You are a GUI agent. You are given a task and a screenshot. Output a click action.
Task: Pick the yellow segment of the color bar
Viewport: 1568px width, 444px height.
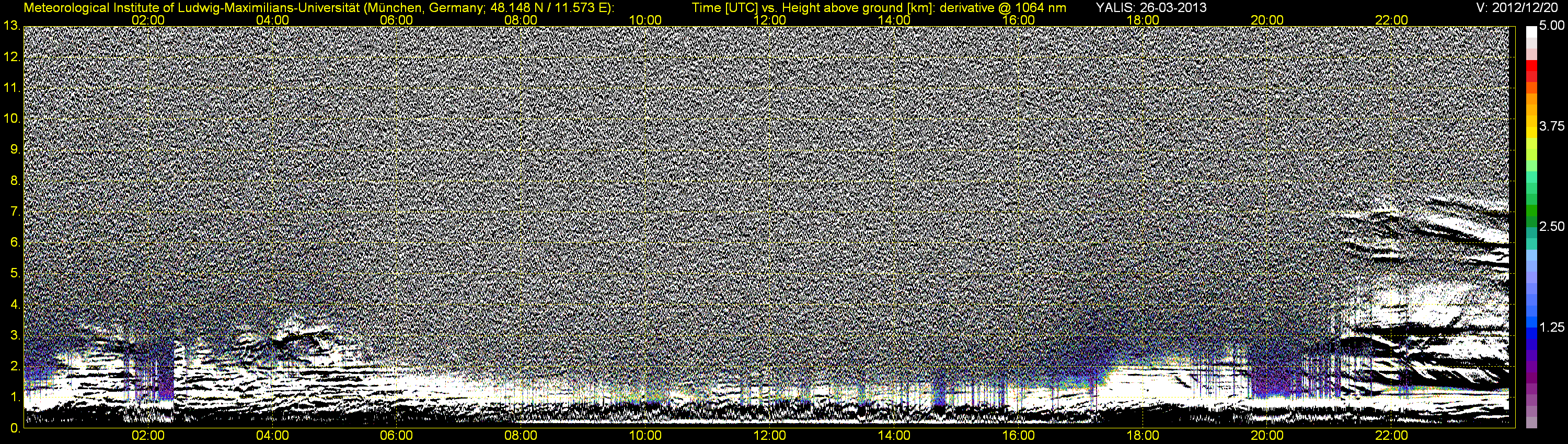1531,132
